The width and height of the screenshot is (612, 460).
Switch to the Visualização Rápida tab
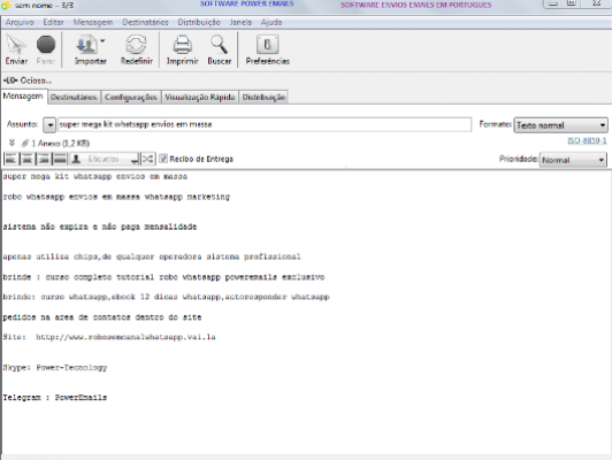(200, 97)
